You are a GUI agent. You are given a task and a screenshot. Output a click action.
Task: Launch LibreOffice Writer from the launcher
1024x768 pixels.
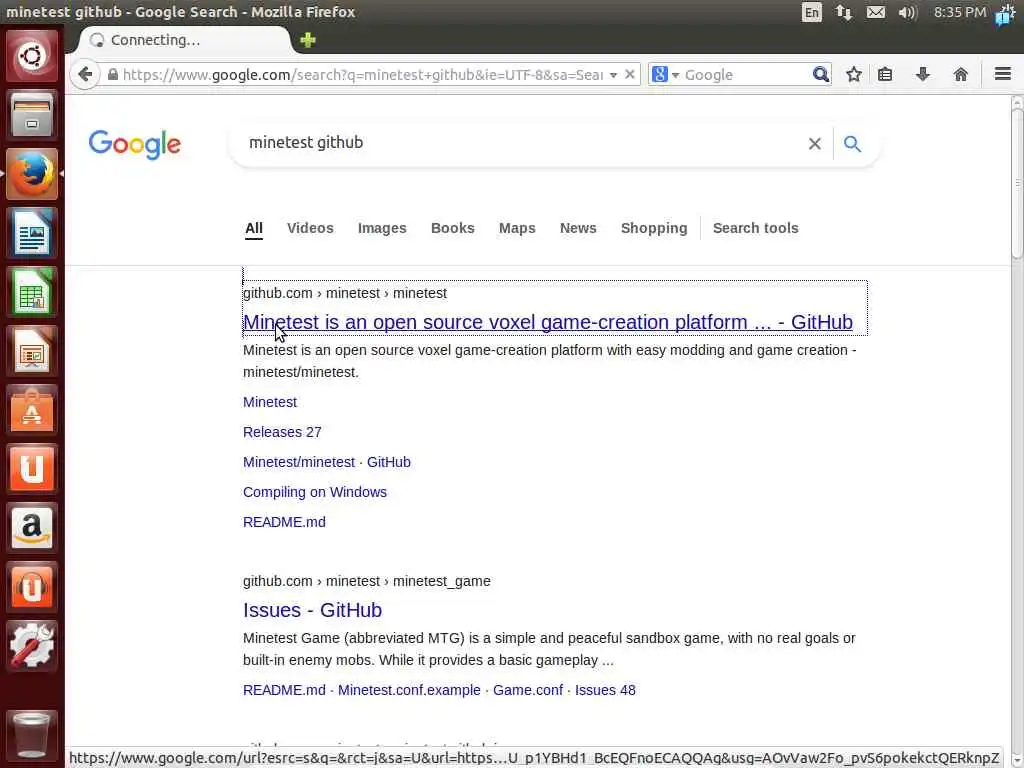[x=31, y=232]
